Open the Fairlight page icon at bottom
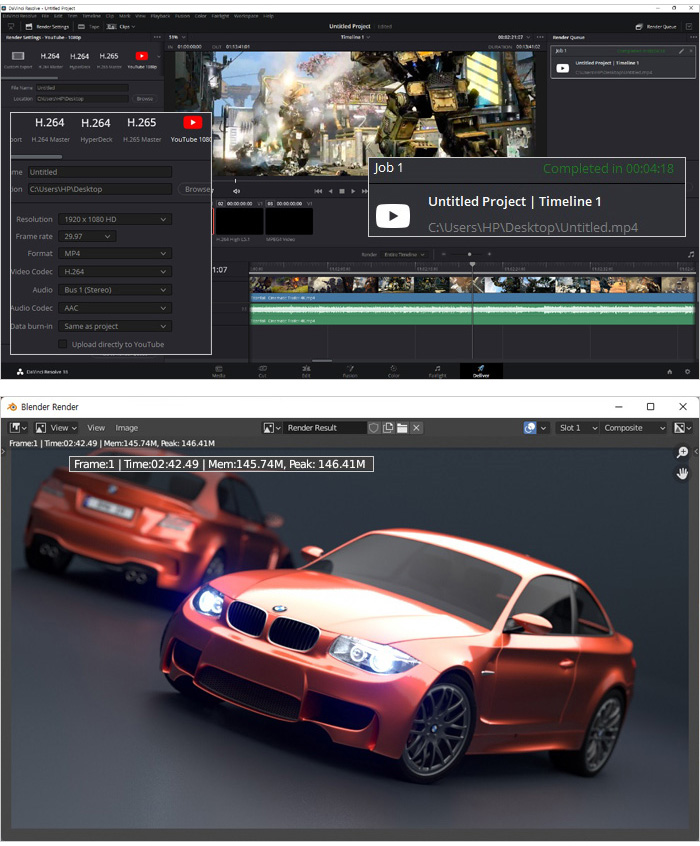Screen dimensions: 700x846 coord(438,370)
